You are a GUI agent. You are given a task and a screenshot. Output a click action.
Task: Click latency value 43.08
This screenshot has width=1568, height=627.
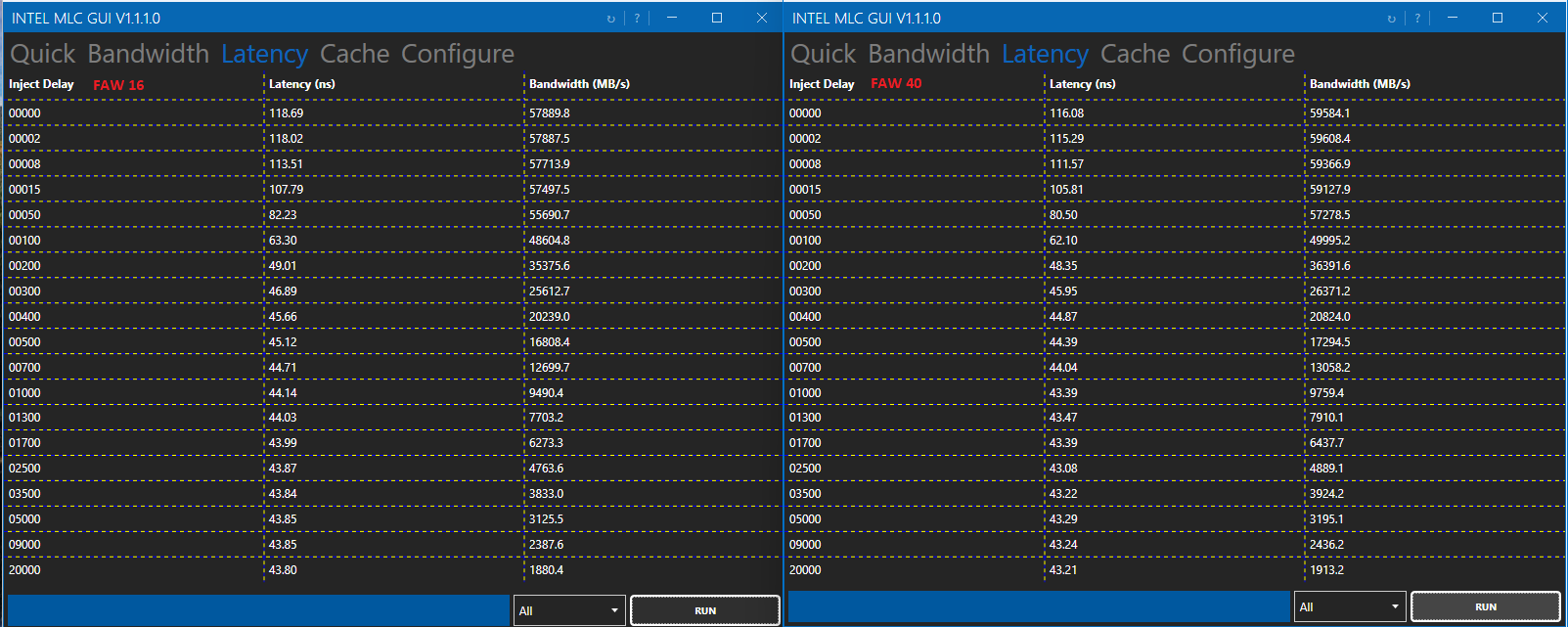click(x=1063, y=469)
